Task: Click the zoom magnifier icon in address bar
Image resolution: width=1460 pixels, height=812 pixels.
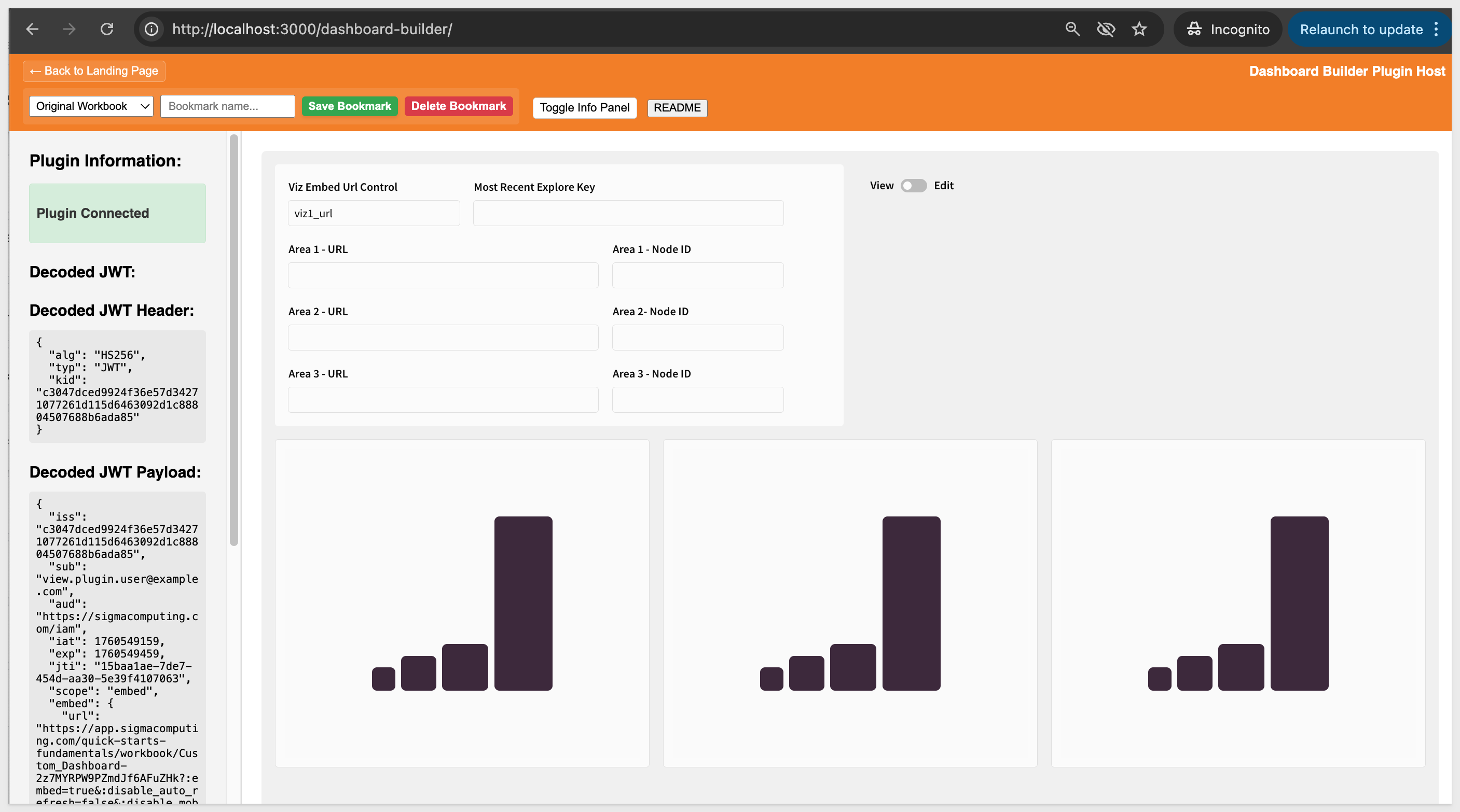Action: click(x=1072, y=29)
